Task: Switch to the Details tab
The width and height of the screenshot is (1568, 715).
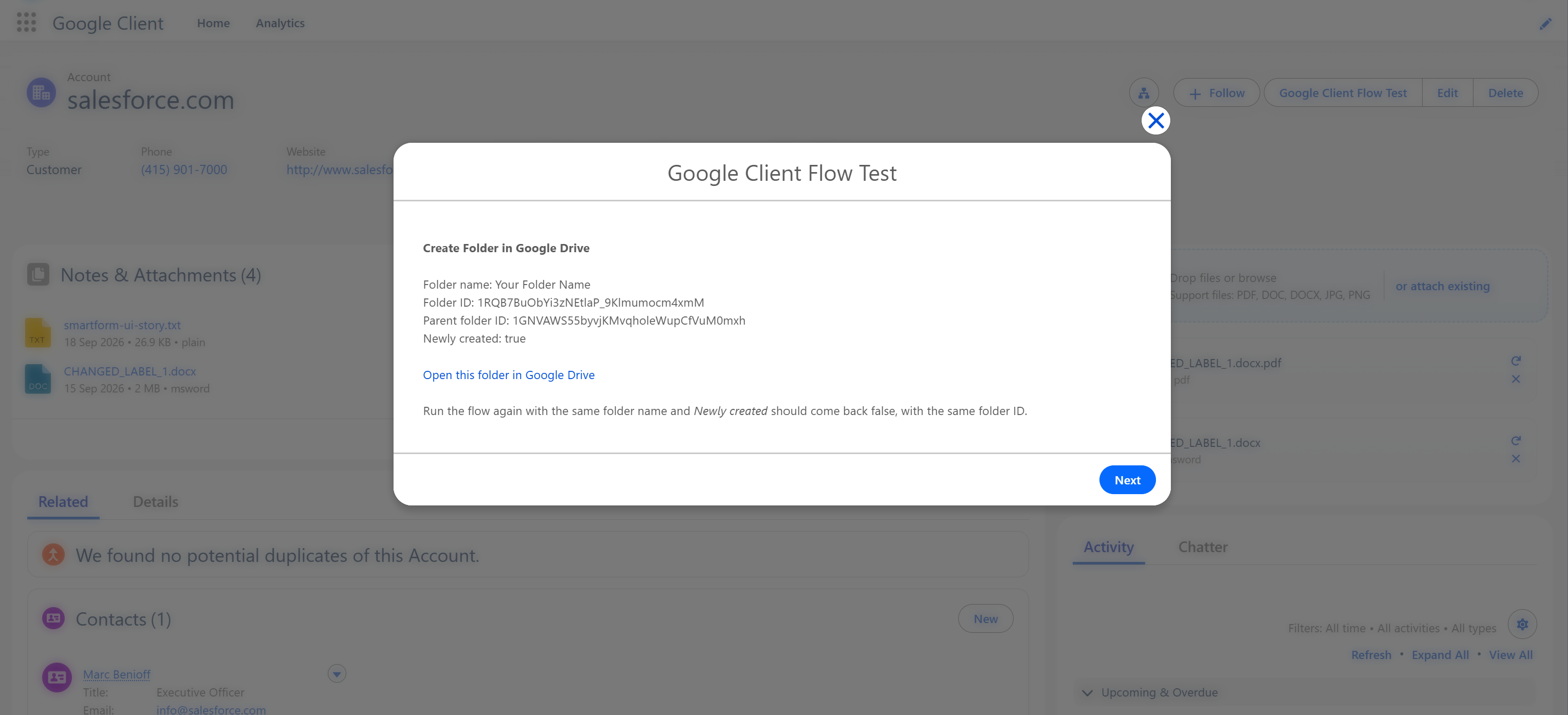Action: tap(155, 502)
